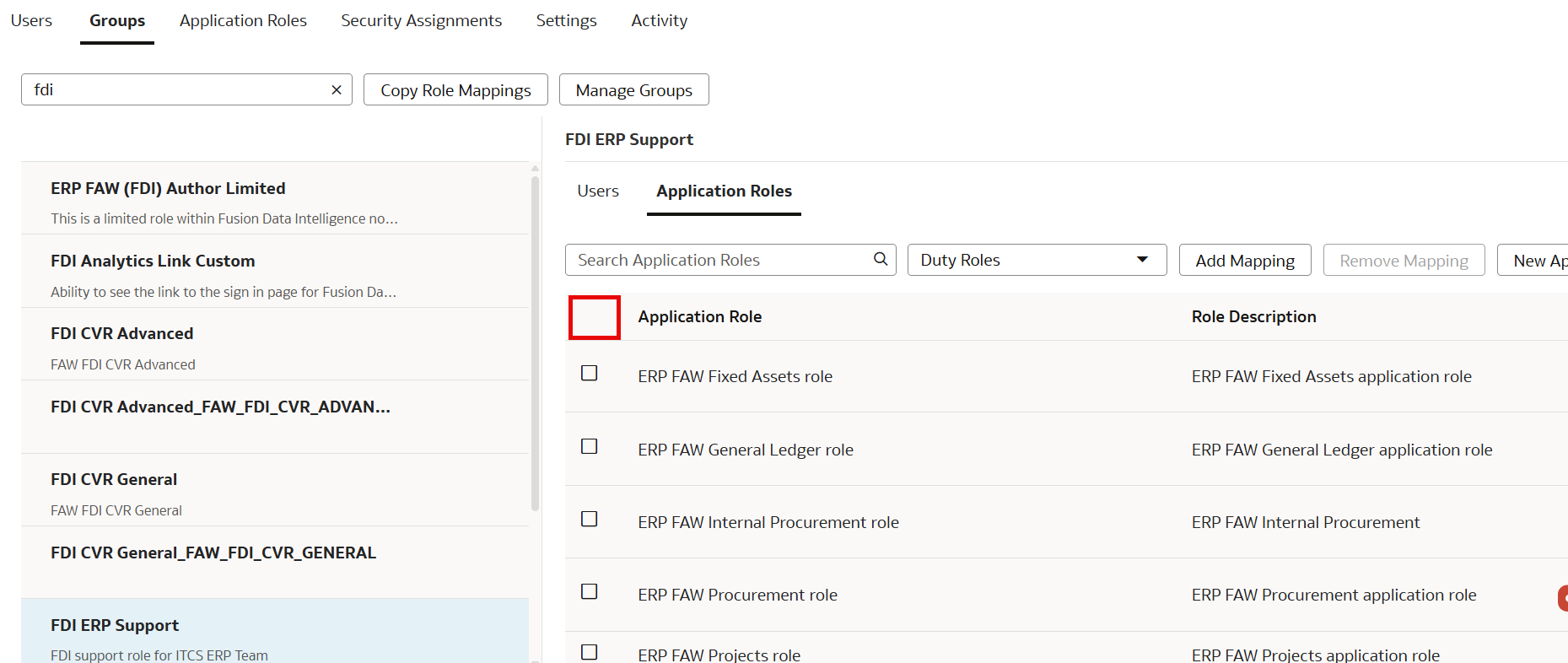The image size is (1568, 663).
Task: Open the Activity tab
Action: point(659,20)
